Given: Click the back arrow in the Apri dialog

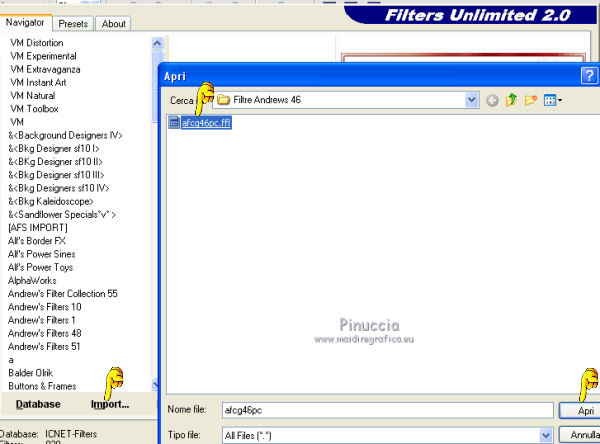Looking at the screenshot, I should pos(492,100).
